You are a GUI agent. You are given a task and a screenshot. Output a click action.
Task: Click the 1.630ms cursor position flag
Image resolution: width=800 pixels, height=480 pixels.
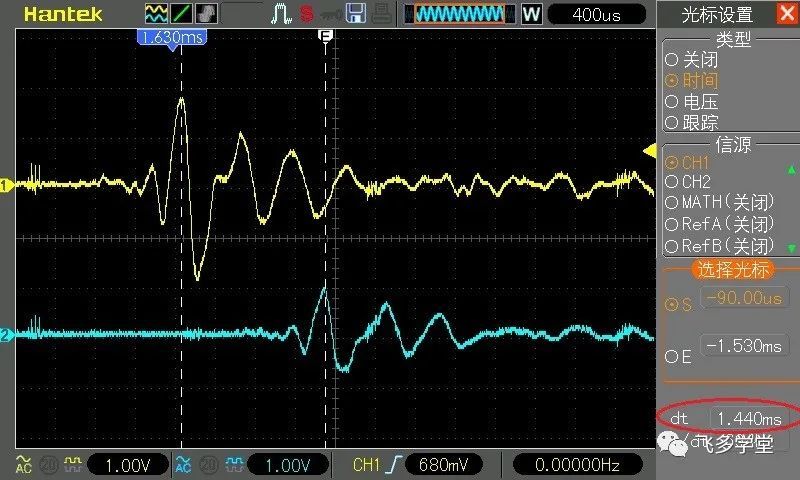[172, 38]
